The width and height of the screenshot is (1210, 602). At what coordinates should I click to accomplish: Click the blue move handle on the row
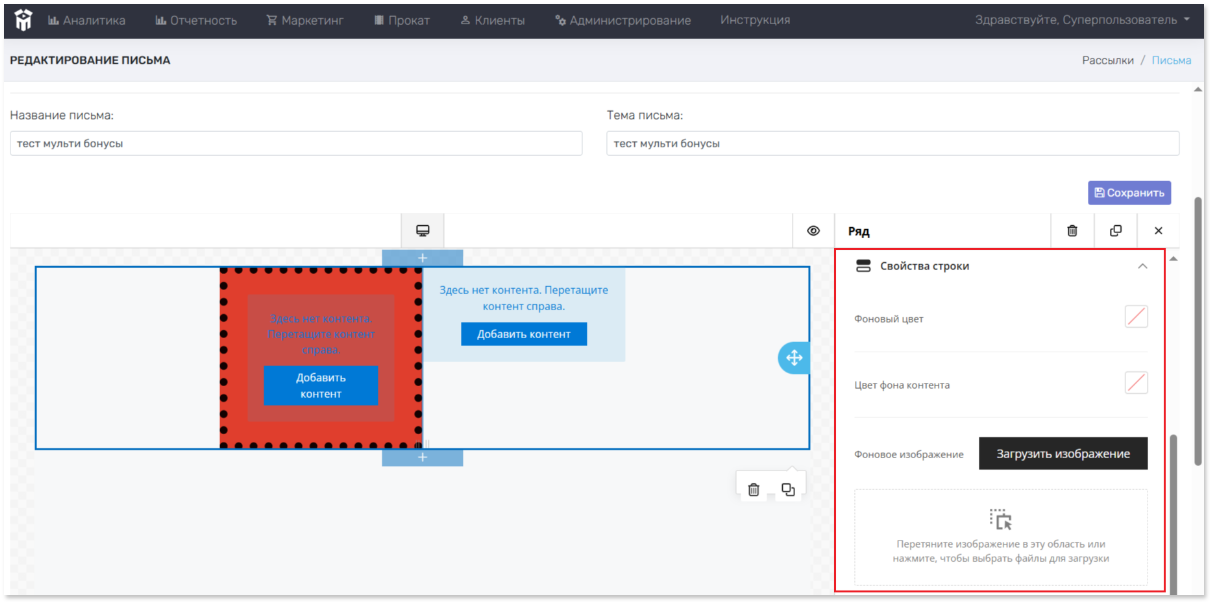[793, 357]
